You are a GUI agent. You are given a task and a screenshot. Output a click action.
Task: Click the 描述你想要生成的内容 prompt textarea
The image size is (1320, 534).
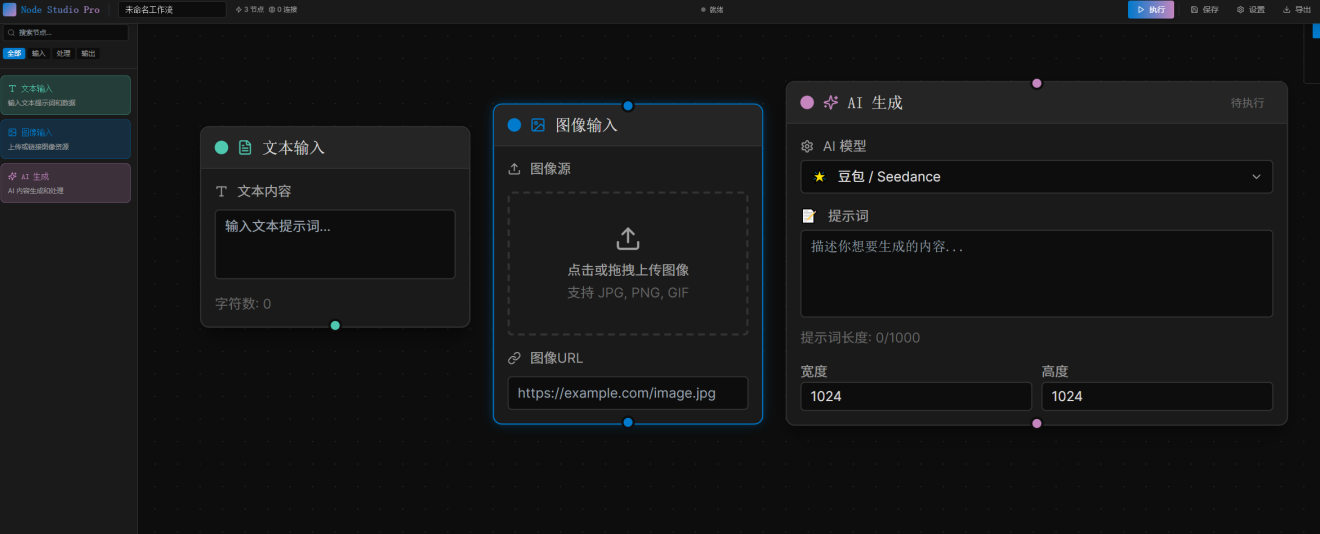1037,274
